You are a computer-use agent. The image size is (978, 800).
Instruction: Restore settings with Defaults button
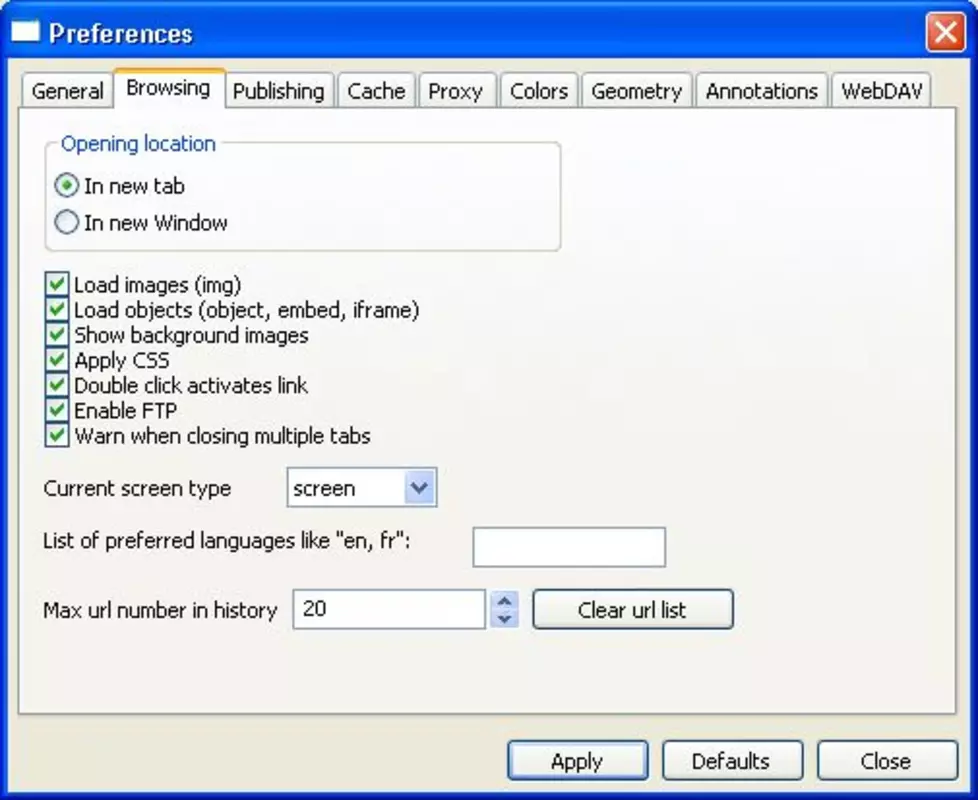732,761
